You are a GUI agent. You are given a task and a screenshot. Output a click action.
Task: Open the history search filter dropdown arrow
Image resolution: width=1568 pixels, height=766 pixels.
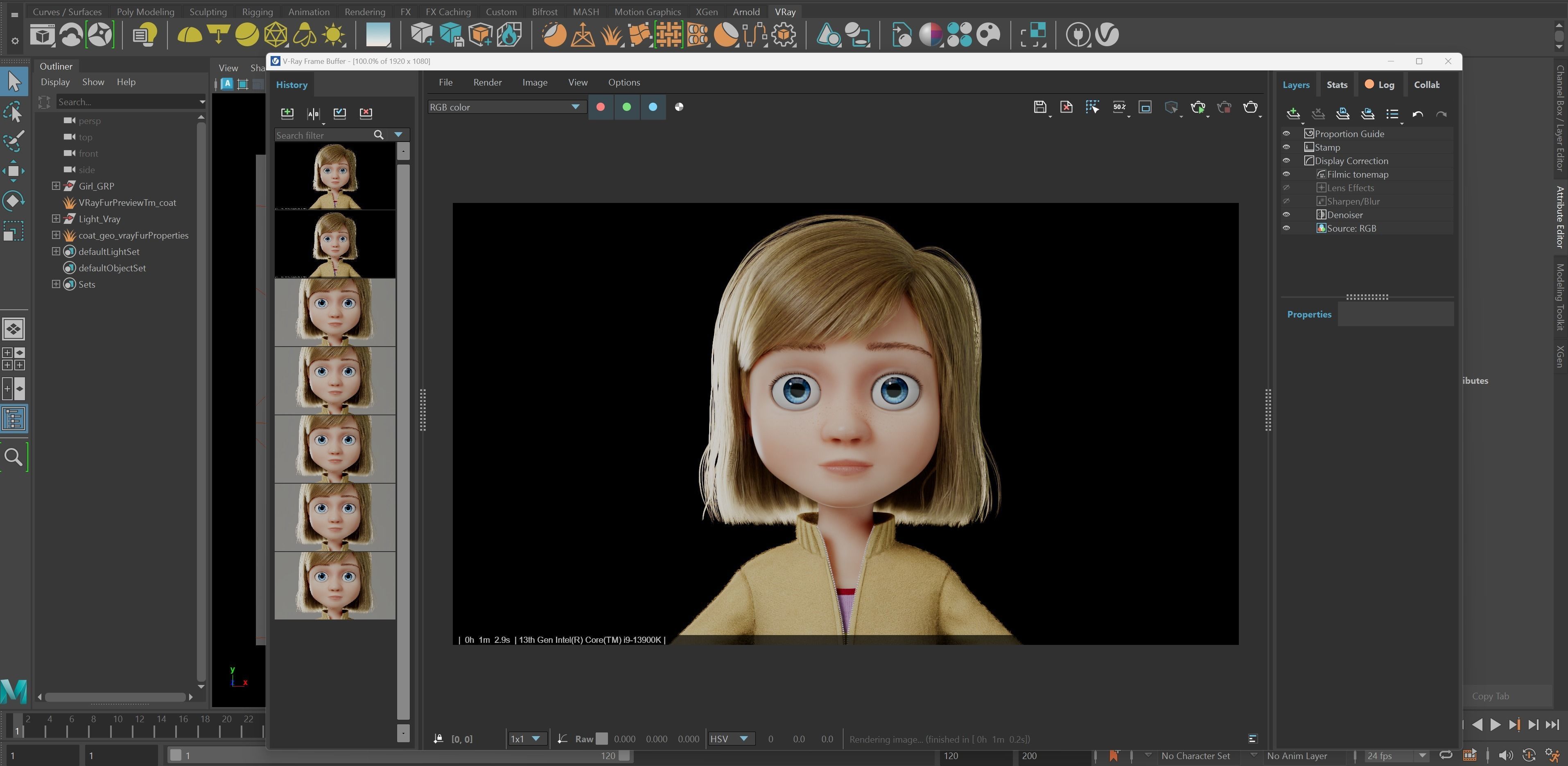coord(399,135)
